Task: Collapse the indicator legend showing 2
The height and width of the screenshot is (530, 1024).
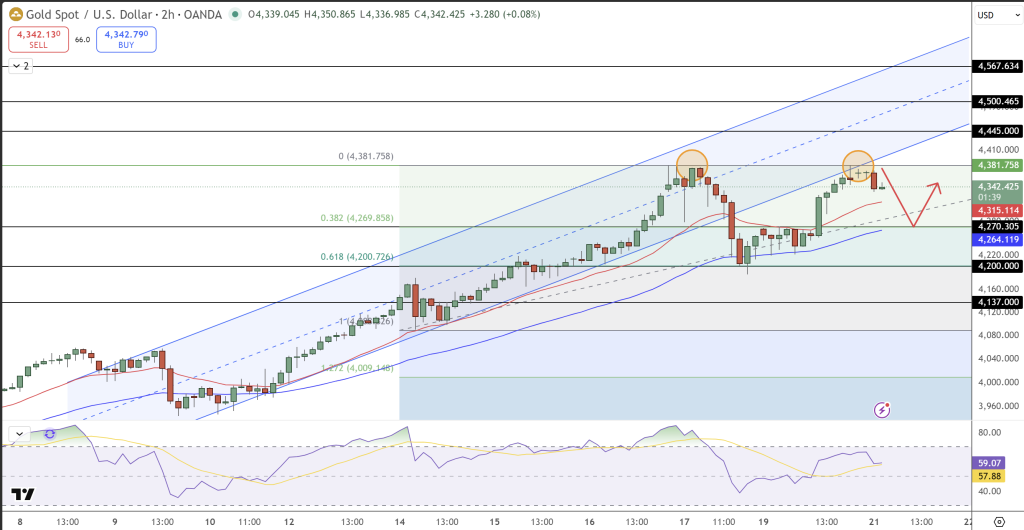Action: [19, 65]
